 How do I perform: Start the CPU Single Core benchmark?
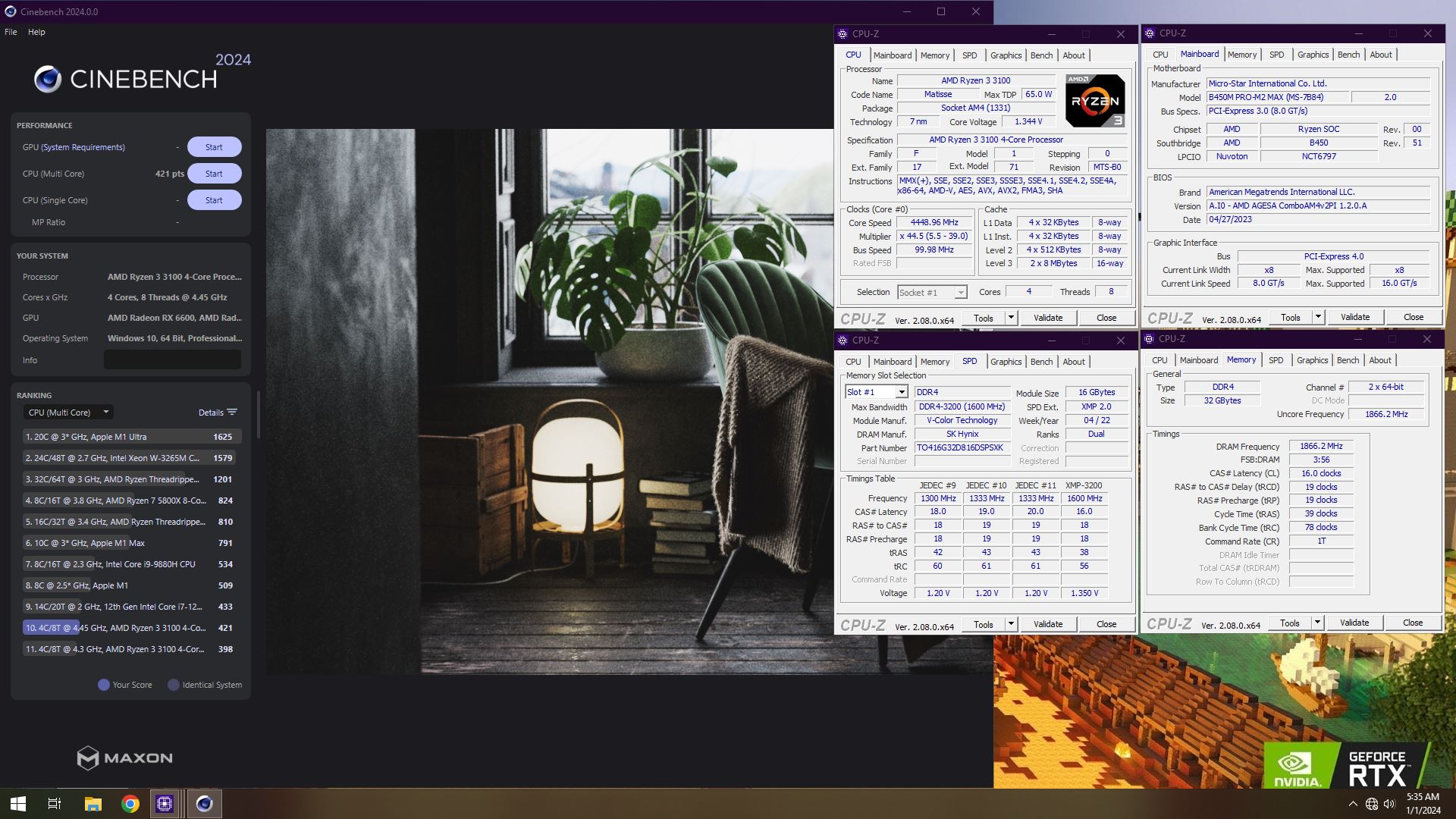coord(214,200)
